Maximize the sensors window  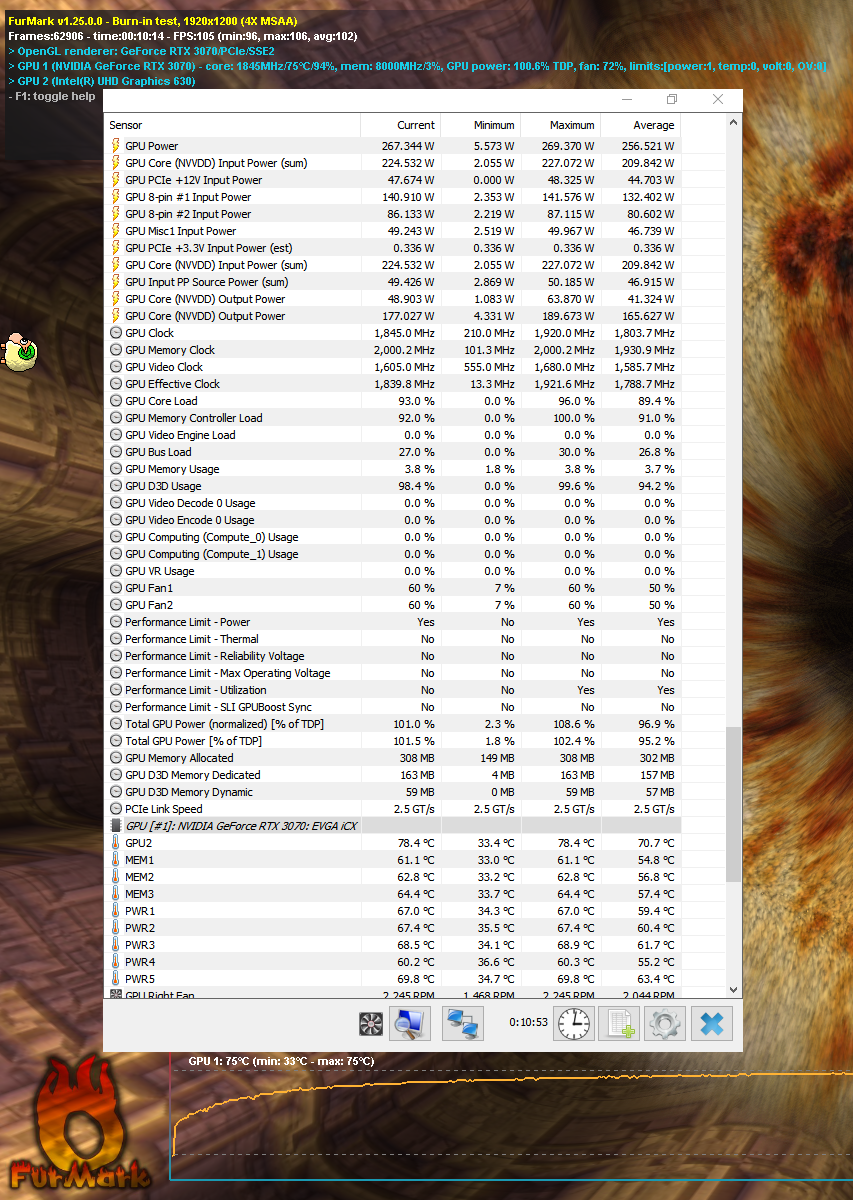[672, 99]
